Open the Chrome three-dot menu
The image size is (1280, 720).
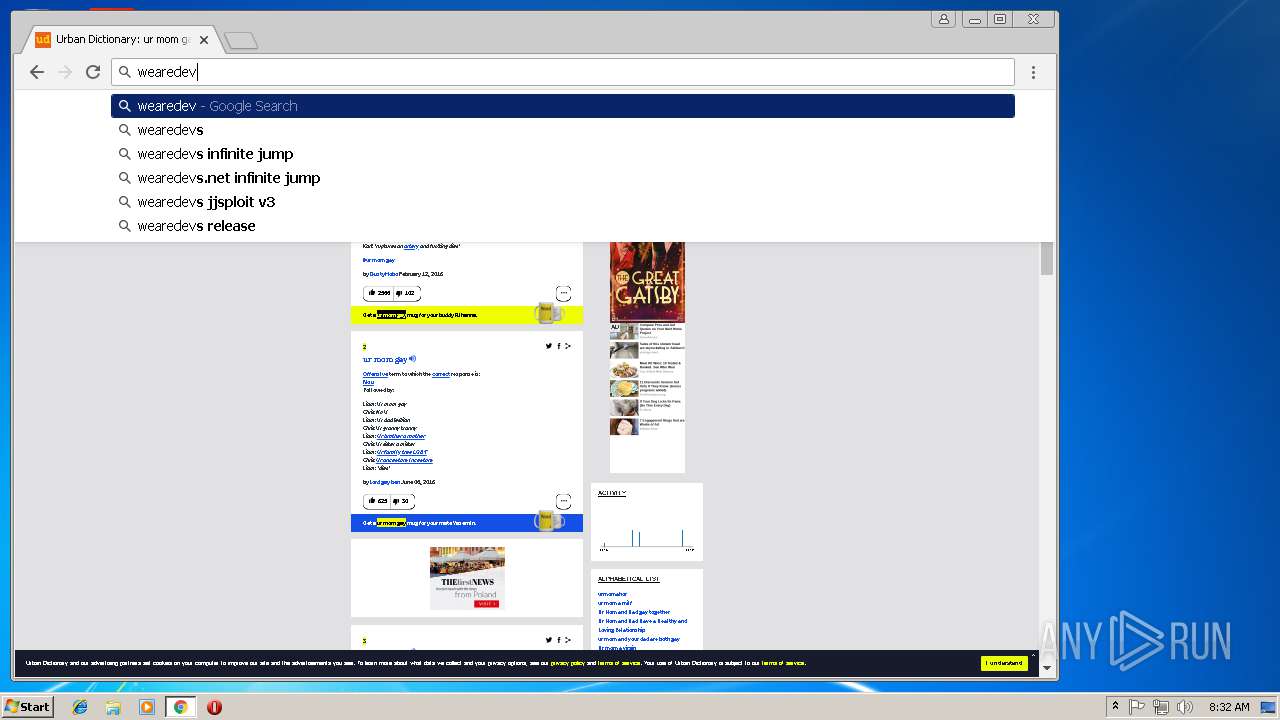pos(1033,72)
